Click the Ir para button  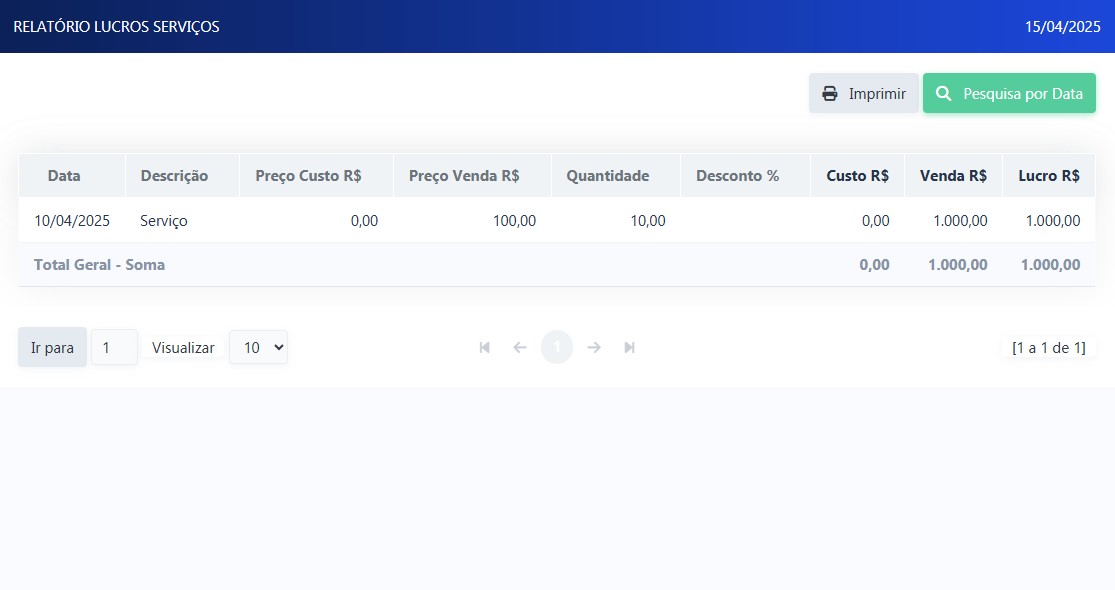point(52,348)
